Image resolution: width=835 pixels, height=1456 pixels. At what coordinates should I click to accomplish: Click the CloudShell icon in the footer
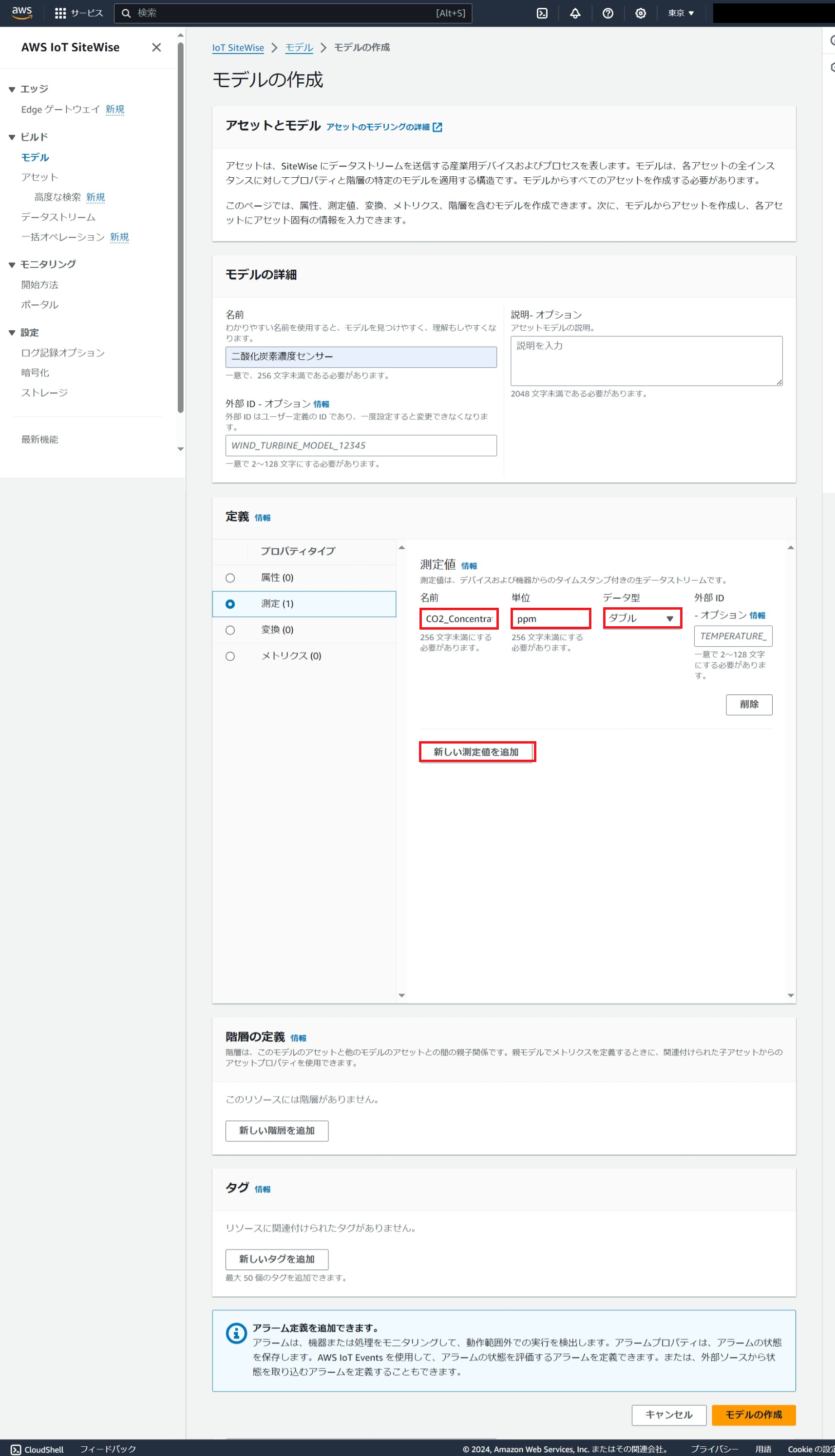point(16,1449)
